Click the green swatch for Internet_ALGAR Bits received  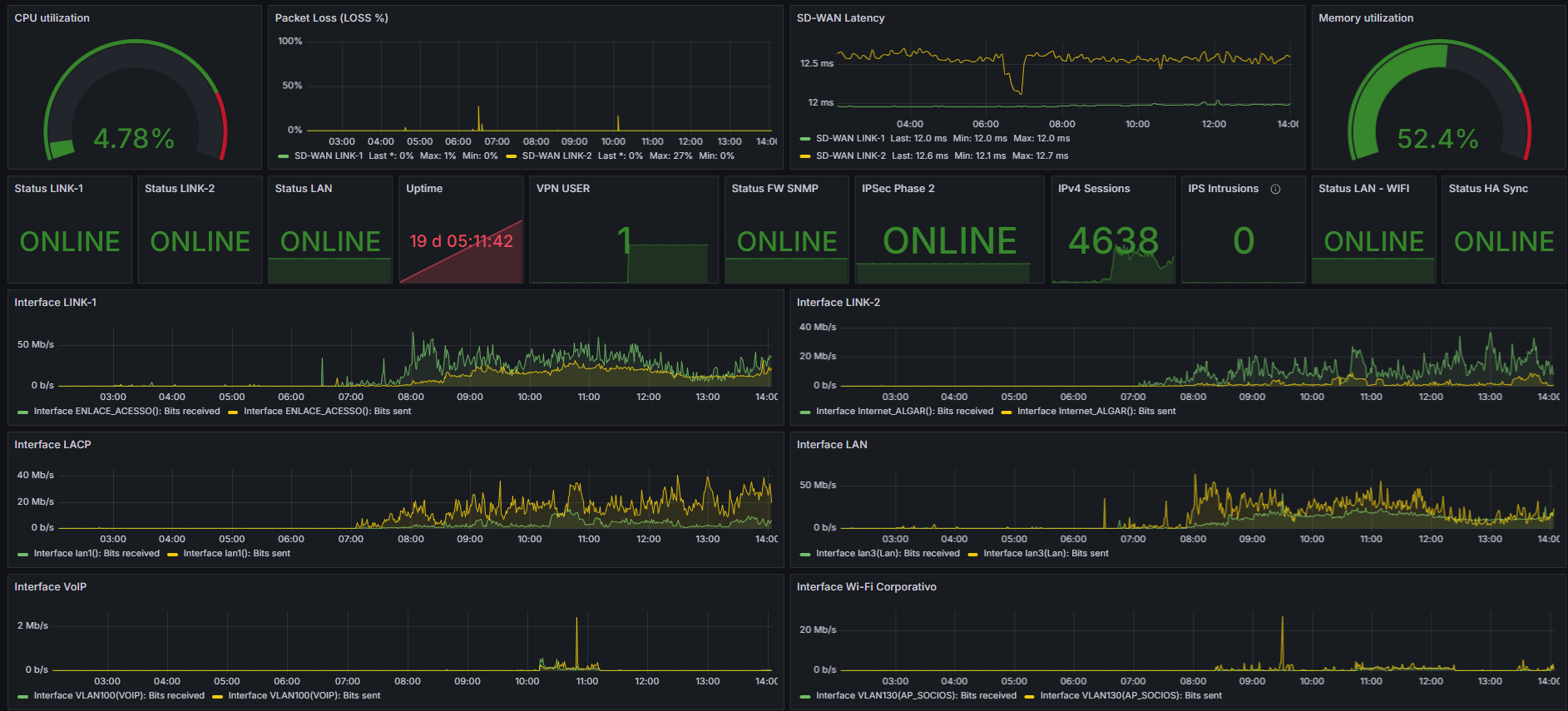[x=804, y=412]
